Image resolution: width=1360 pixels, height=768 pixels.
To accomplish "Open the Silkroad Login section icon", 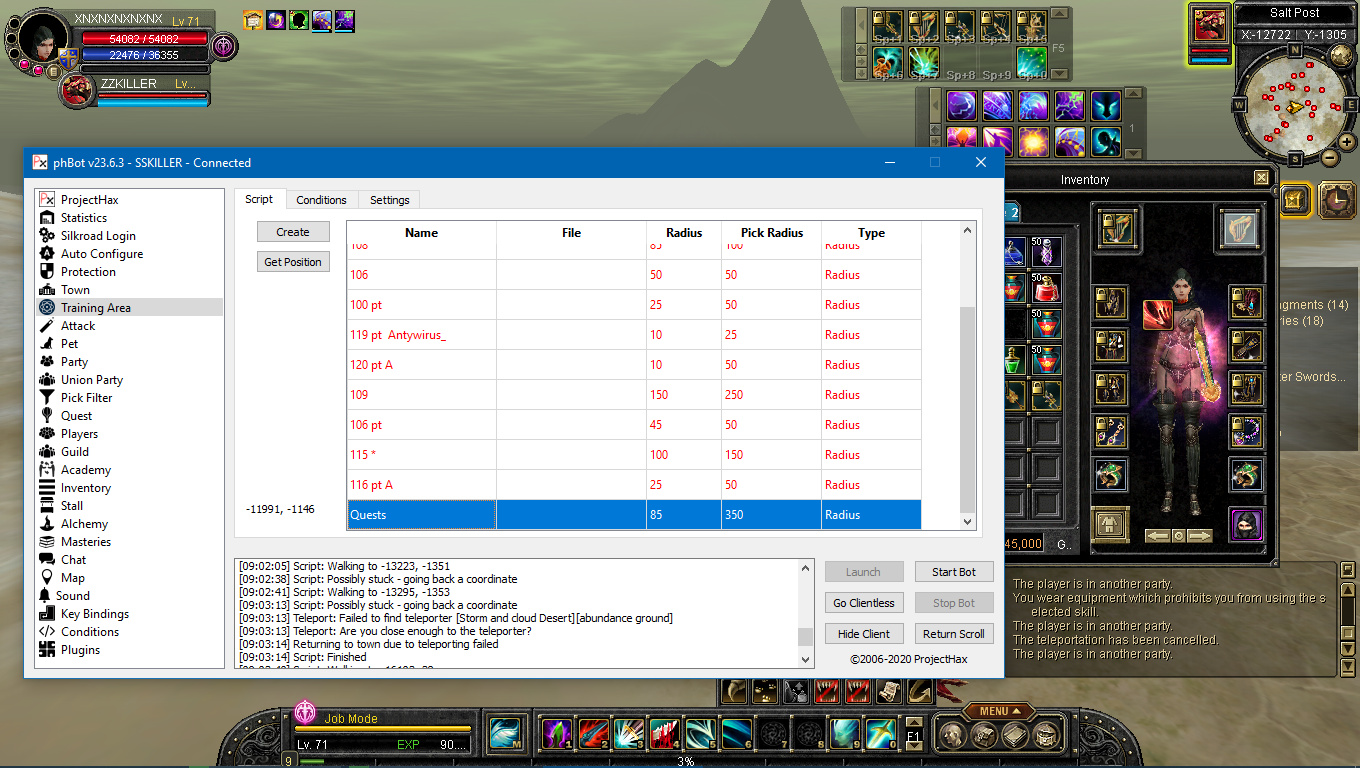I will (47, 236).
